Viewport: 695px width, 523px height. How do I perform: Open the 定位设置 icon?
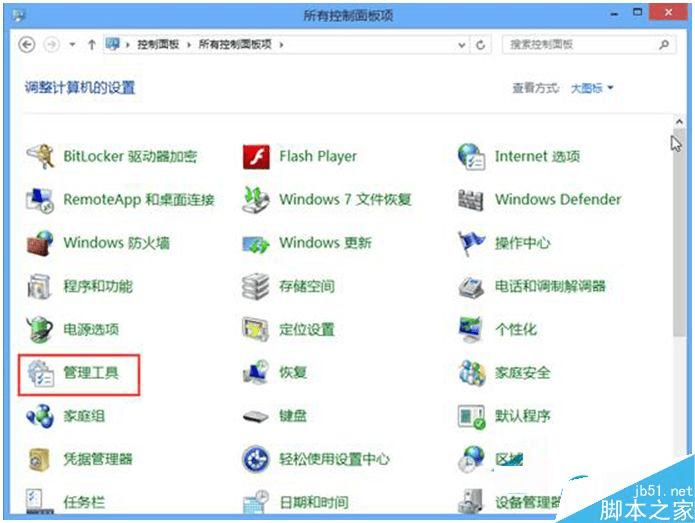click(256, 329)
